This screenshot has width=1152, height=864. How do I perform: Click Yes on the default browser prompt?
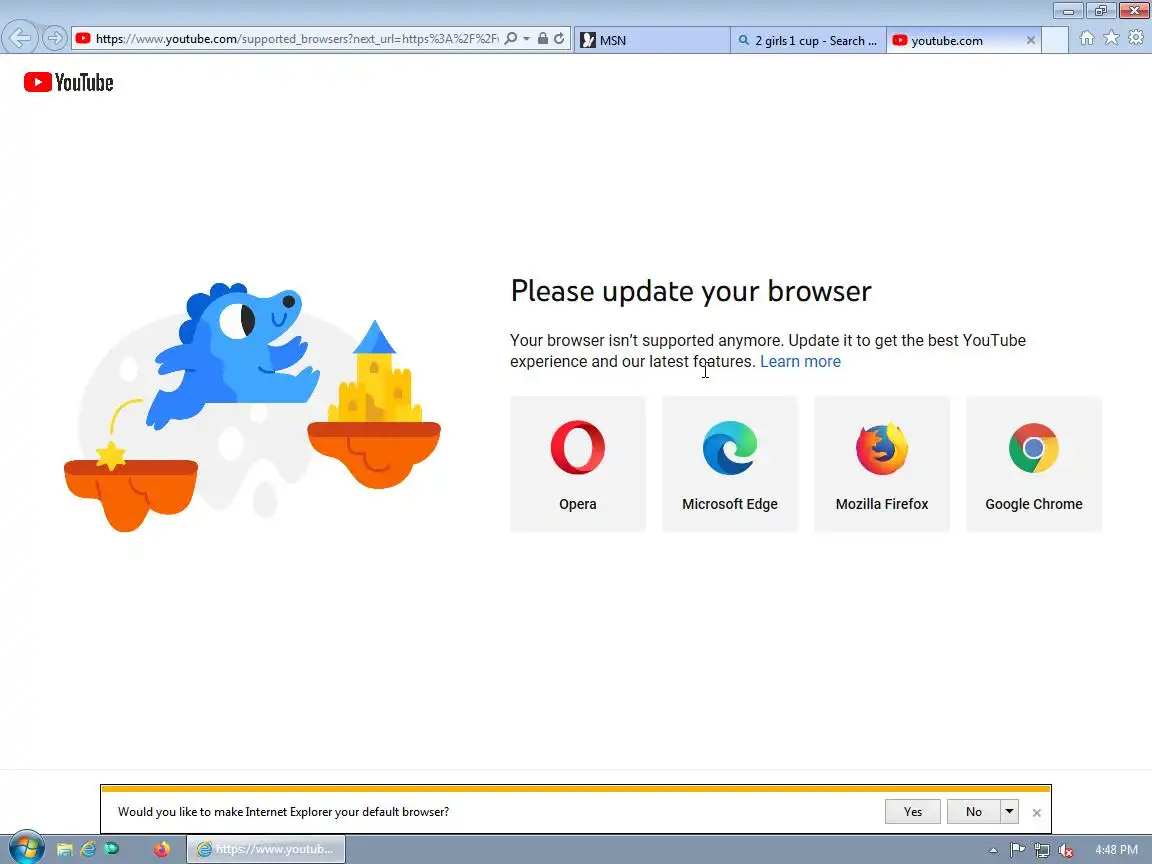[x=912, y=812]
